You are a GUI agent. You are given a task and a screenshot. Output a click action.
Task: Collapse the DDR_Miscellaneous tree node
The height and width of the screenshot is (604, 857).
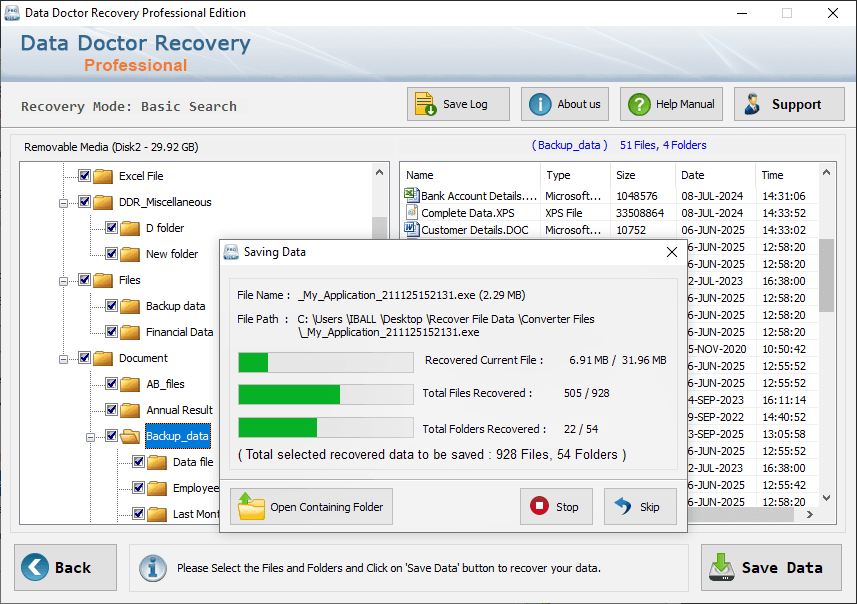coord(63,203)
